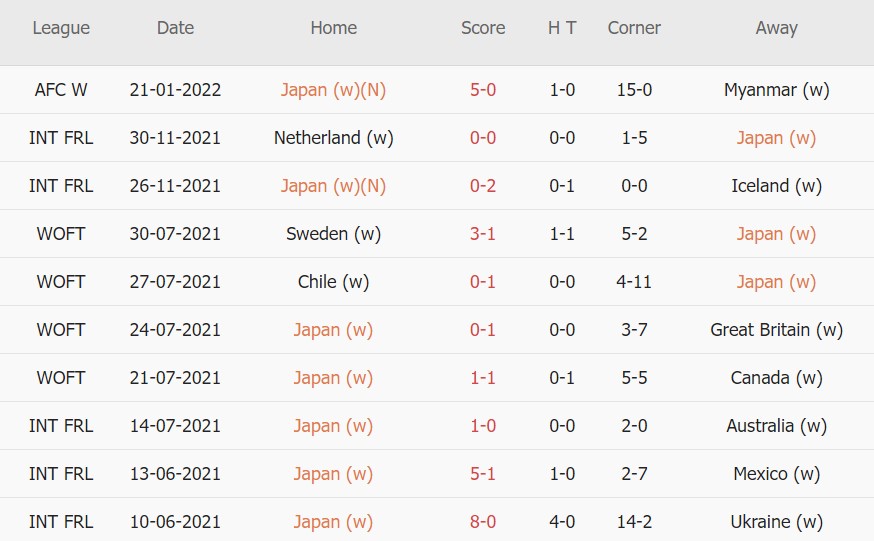
Task: Click the Score column header
Action: pos(483,28)
